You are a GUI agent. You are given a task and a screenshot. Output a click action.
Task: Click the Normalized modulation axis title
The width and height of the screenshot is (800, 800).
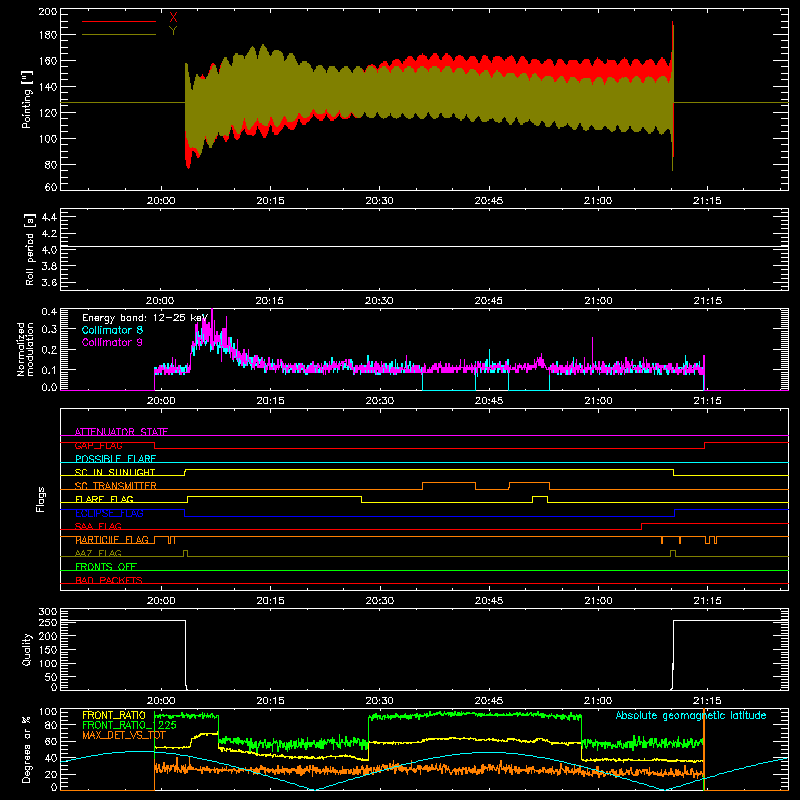(x=26, y=349)
